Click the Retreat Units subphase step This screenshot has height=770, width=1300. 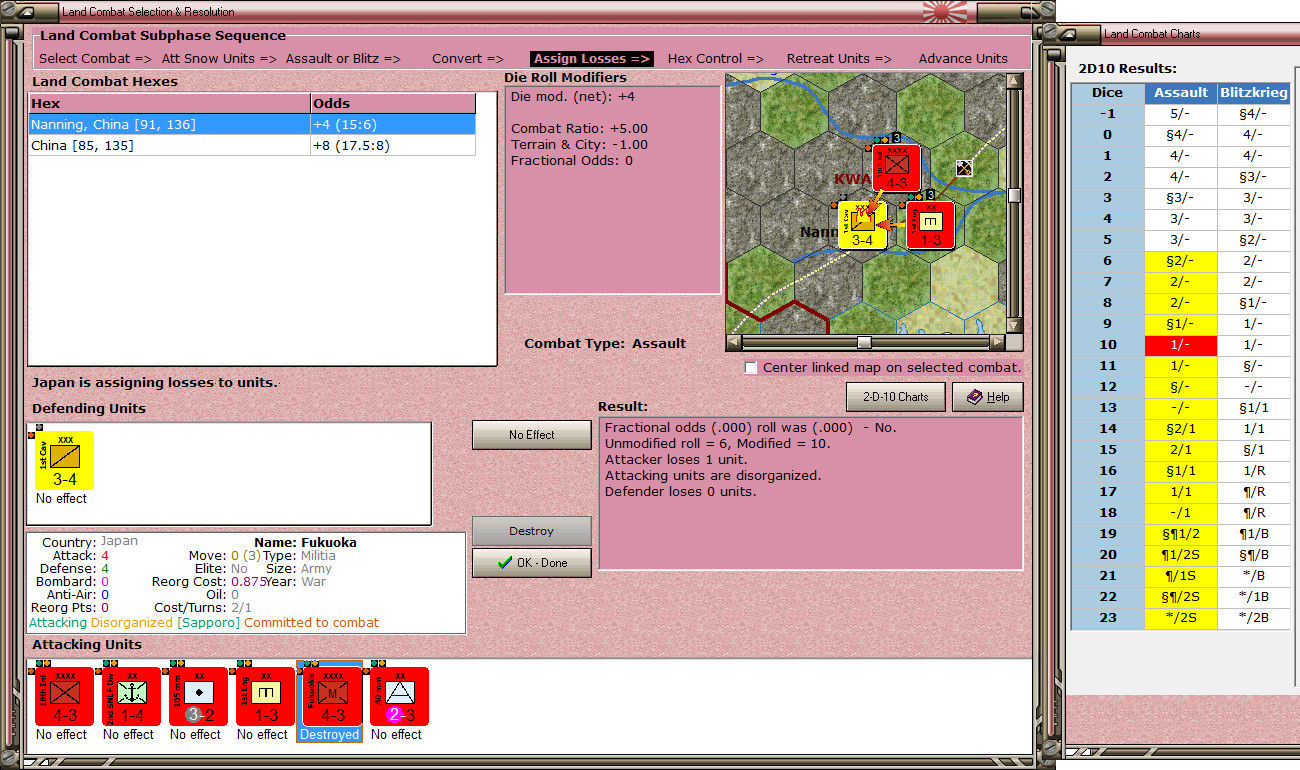pyautogui.click(x=837, y=59)
